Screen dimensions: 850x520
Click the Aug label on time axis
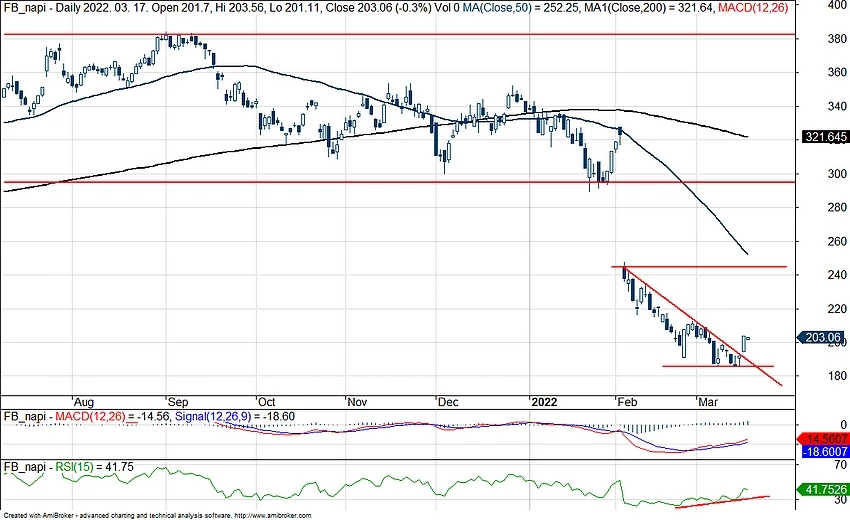[x=83, y=402]
